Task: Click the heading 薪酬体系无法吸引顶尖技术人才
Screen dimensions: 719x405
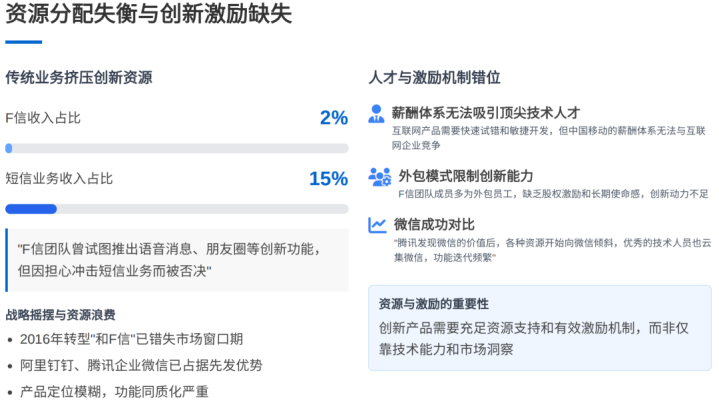Action: pyautogui.click(x=486, y=113)
